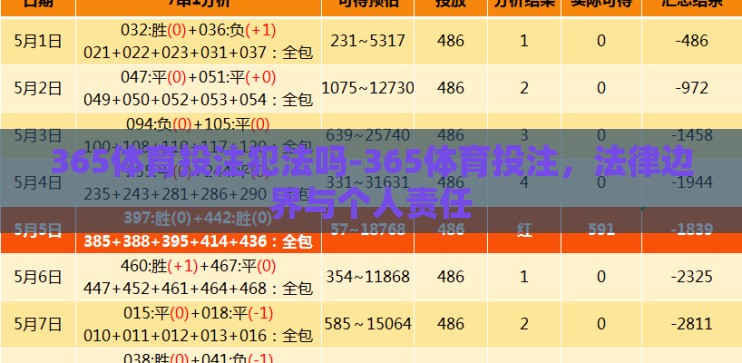Click the text 460:胜(+1)+467:平(0)
Image resolution: width=742 pixels, height=363 pixels.
click(198, 266)
